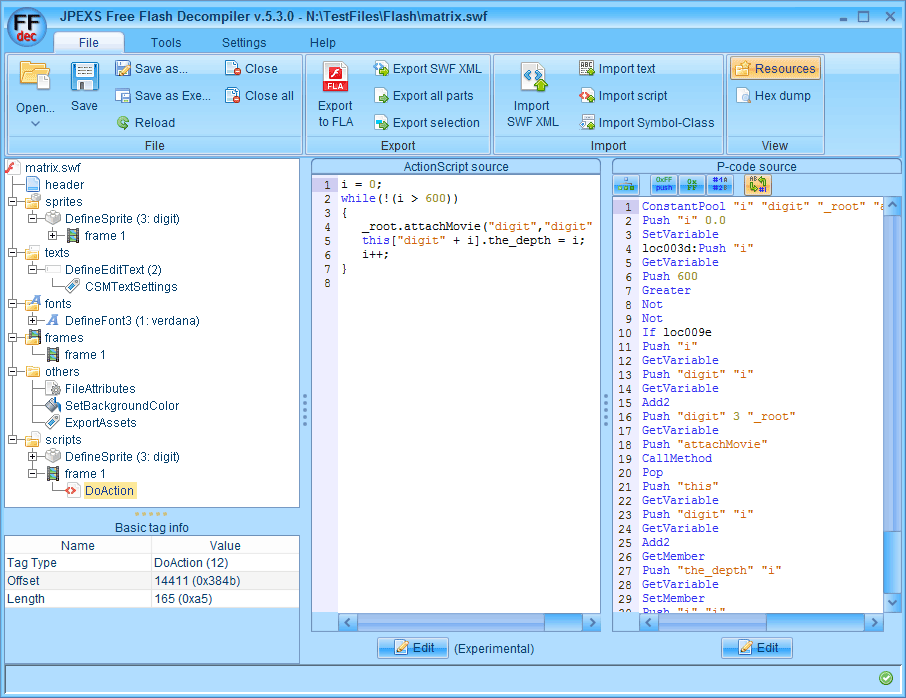906x698 pixels.
Task: Switch to the Tools ribbon tab
Action: point(166,43)
